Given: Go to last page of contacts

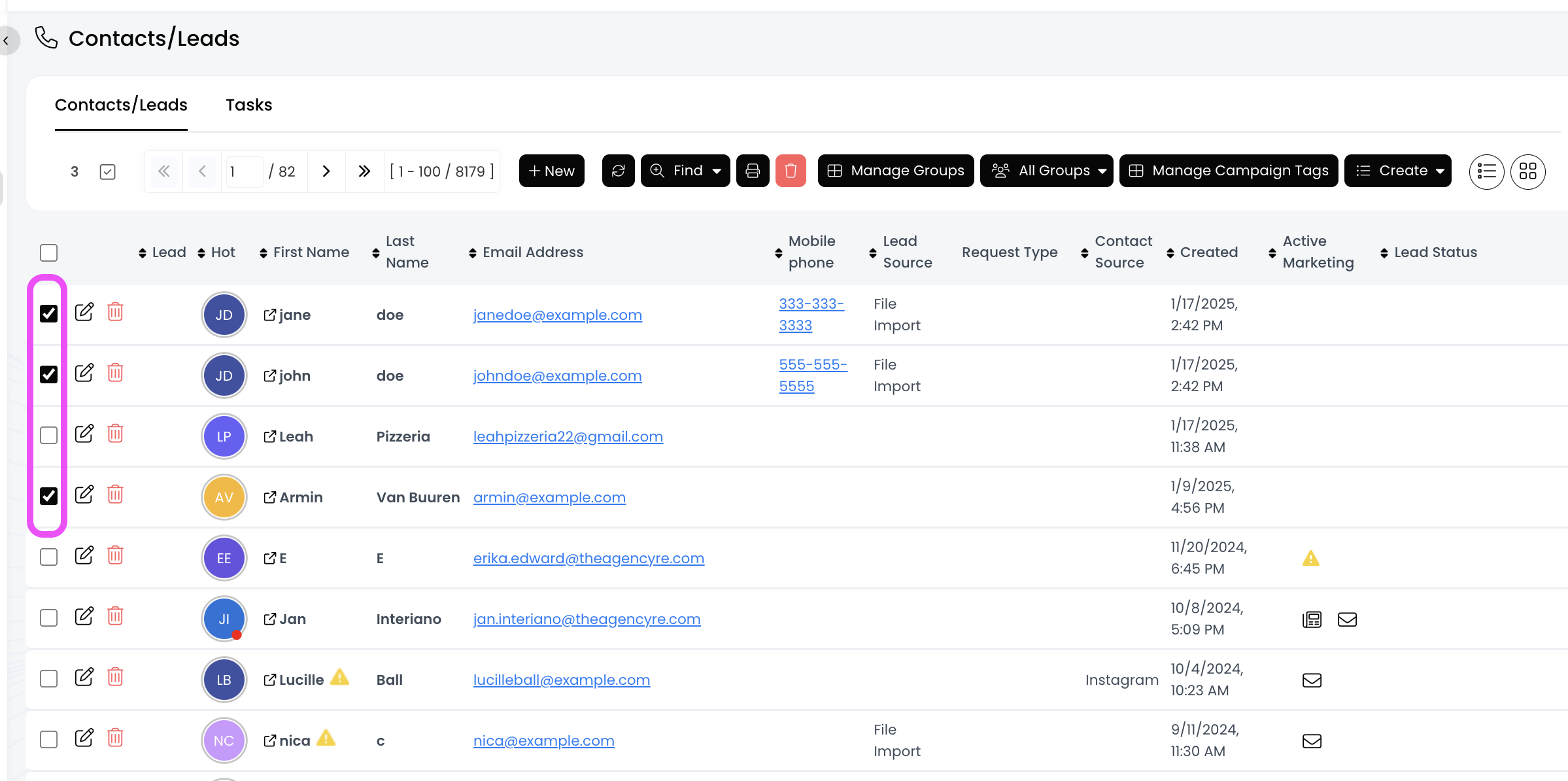Looking at the screenshot, I should click(x=364, y=171).
